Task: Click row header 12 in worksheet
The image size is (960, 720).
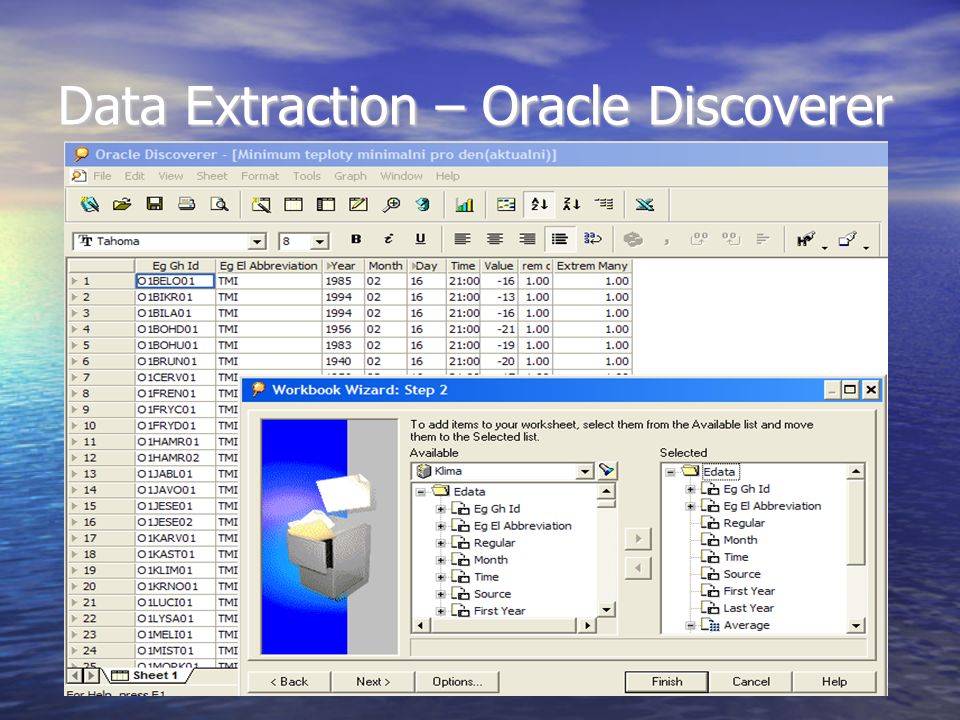Action: [101, 458]
